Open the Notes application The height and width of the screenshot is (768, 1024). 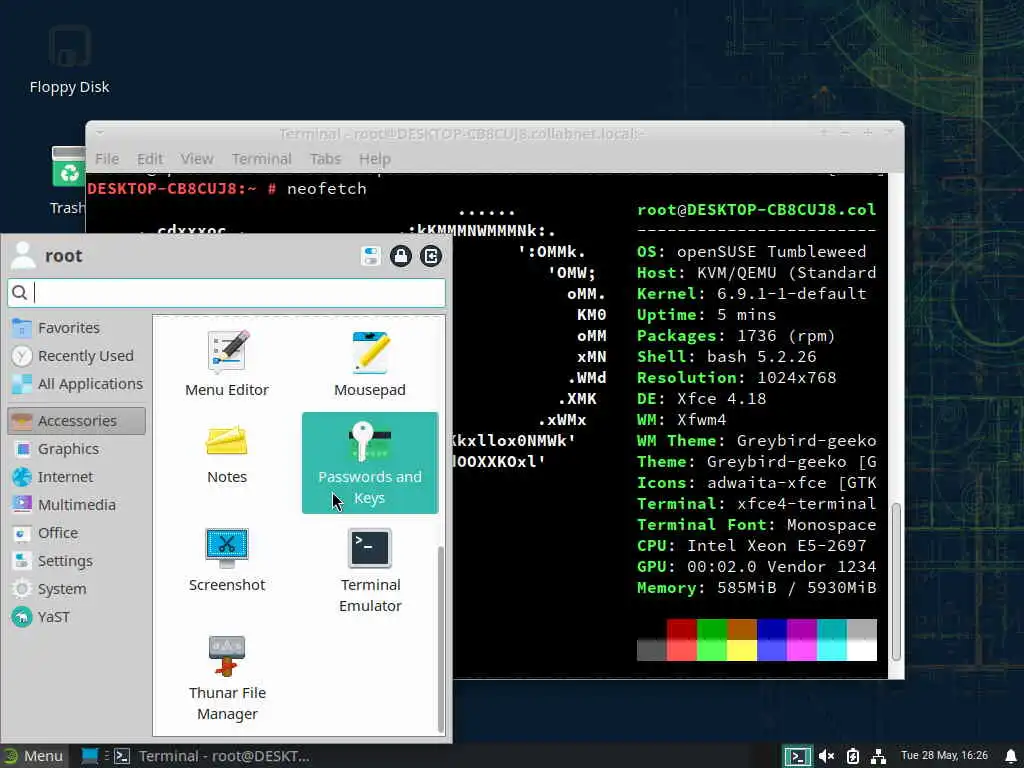[x=227, y=455]
